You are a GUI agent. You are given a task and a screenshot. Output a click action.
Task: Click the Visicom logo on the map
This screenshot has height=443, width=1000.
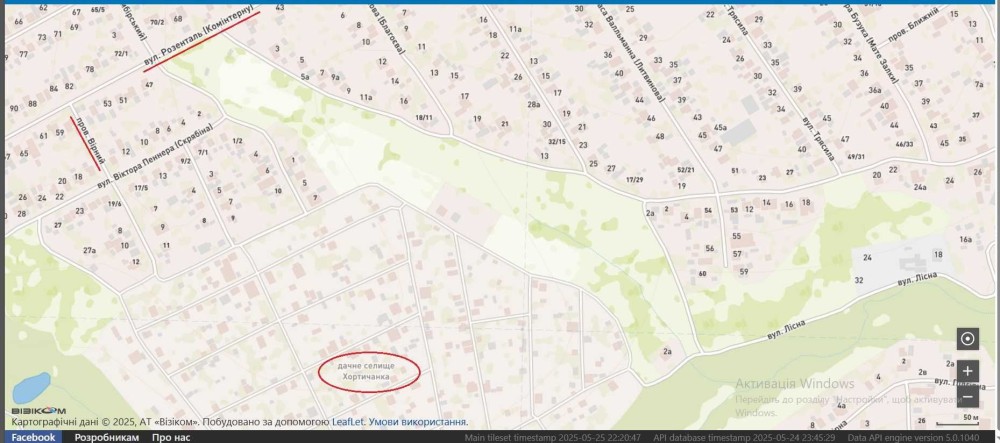39,411
